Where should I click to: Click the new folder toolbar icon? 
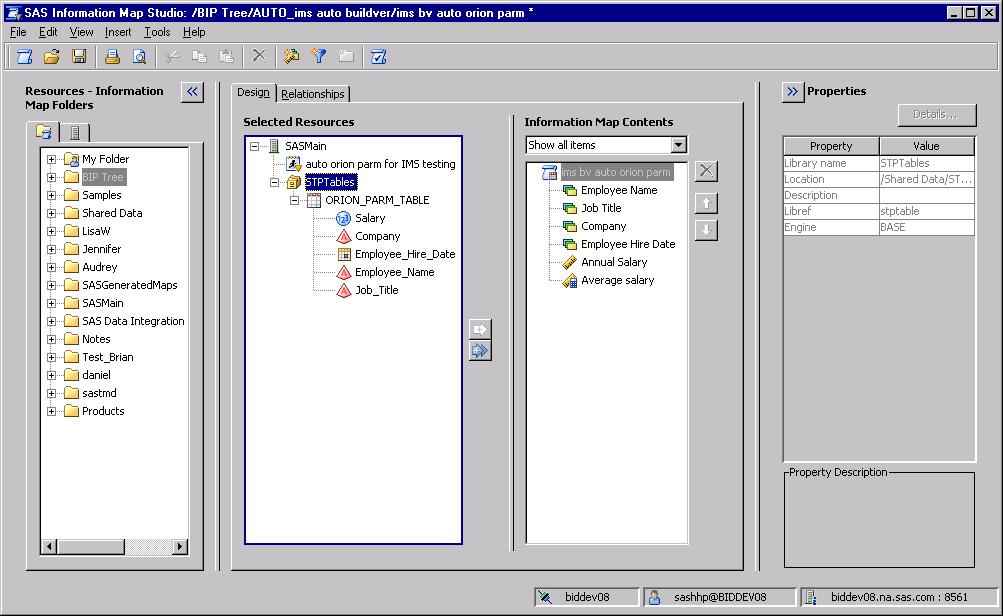point(346,57)
